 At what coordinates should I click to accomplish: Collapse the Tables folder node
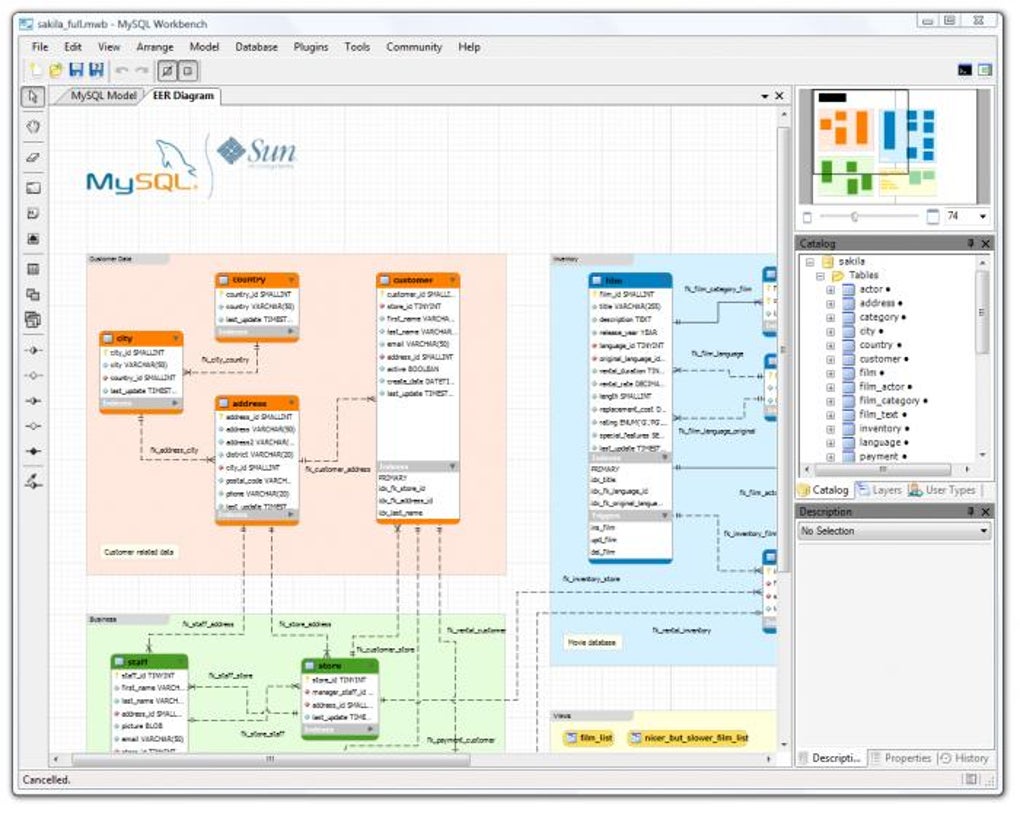[x=820, y=276]
